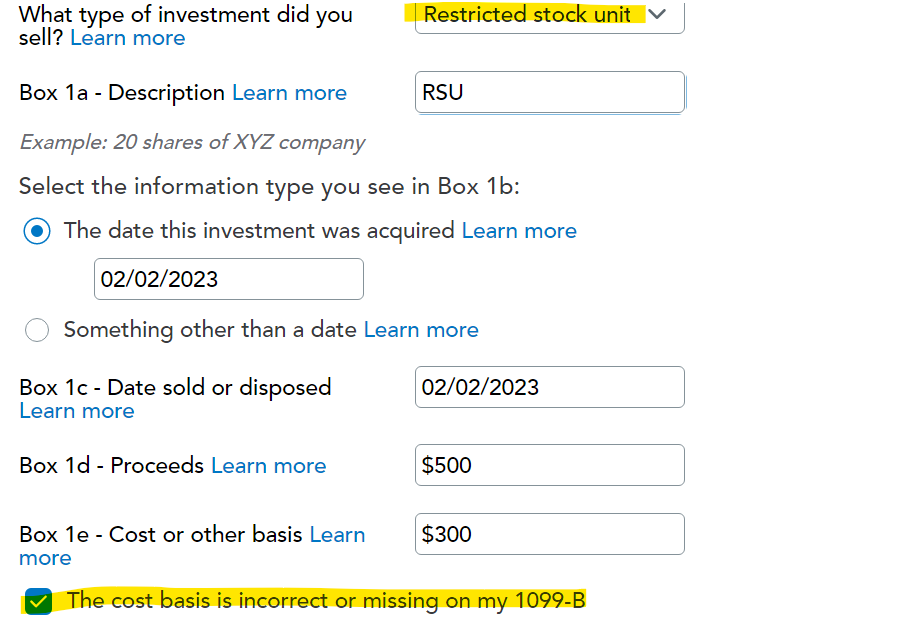Open Learn more for Box 1d Proceeds
This screenshot has width=907, height=637.
coord(268,466)
